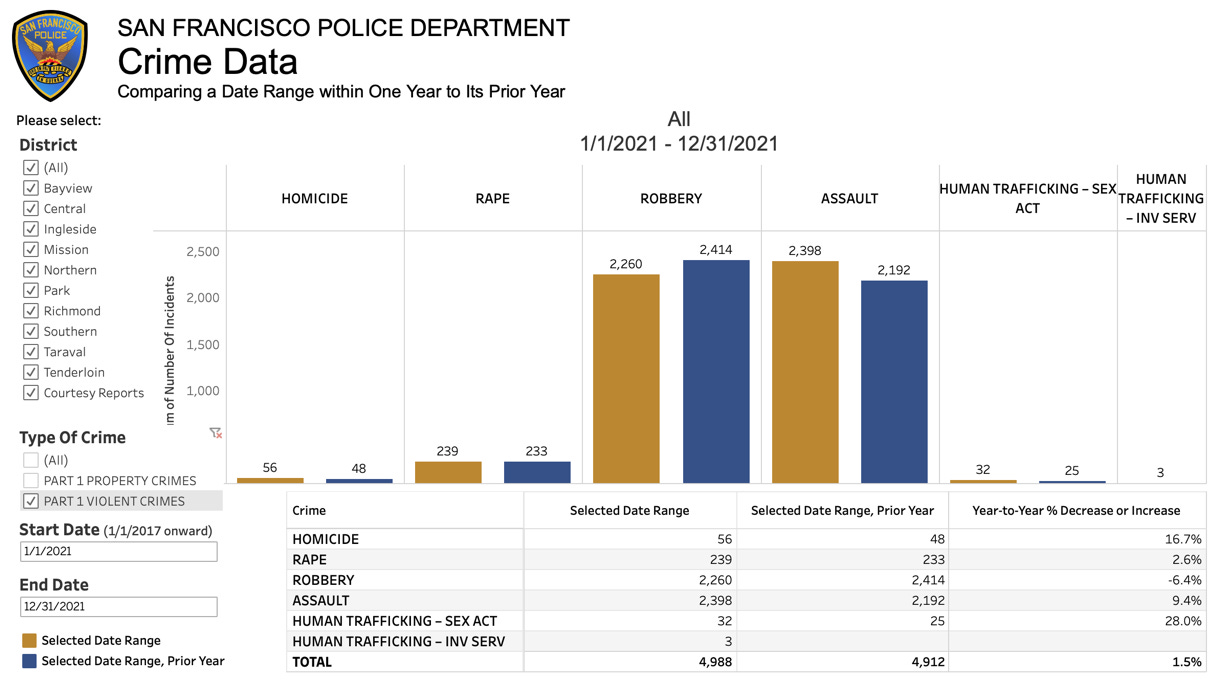The image size is (1220, 691).
Task: Disable the Tenderloin district filter
Action: 31,372
